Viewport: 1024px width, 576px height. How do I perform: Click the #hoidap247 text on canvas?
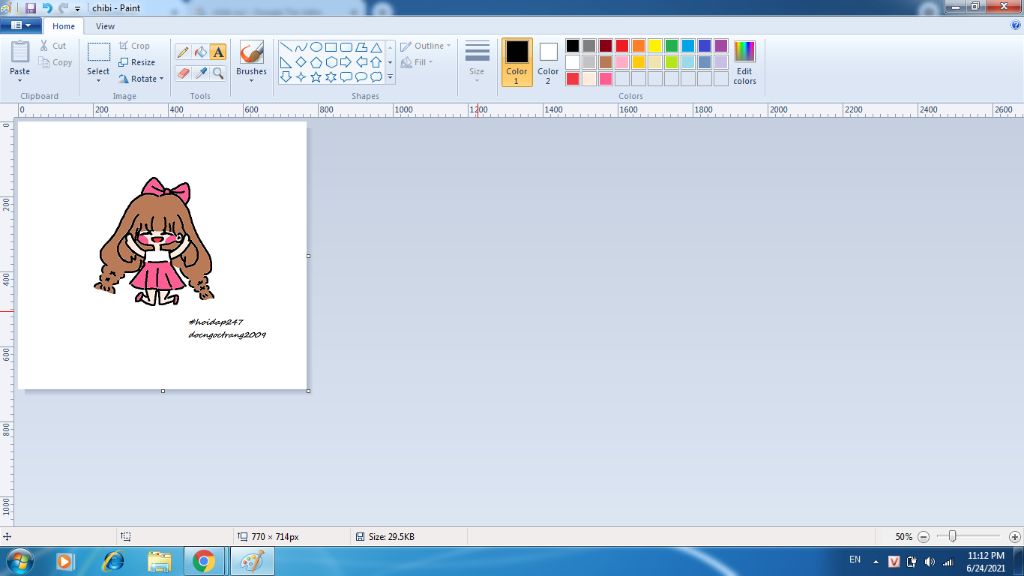click(x=216, y=322)
